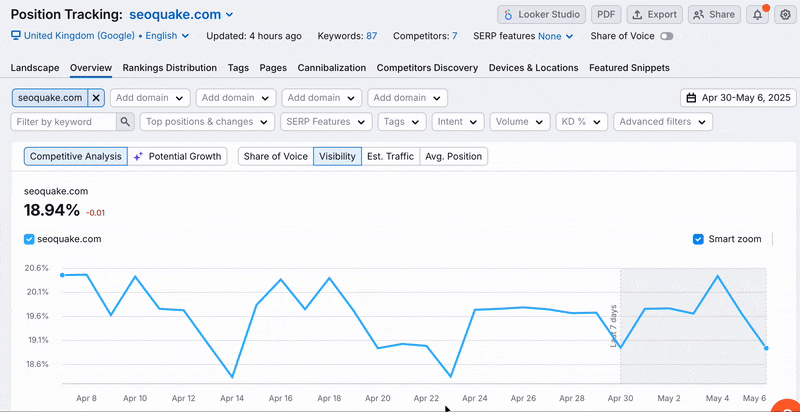Switch to Rankings Distribution tab

169,68
